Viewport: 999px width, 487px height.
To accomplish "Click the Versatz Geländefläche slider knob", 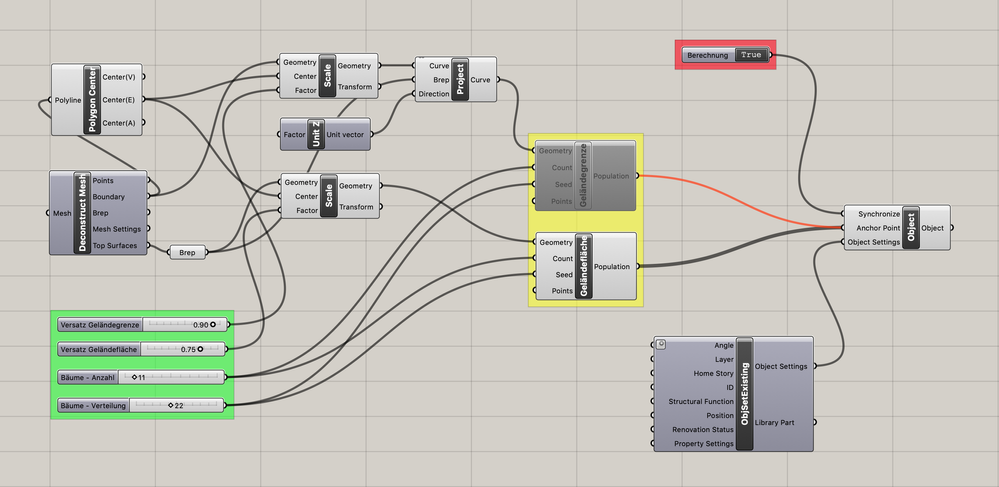I will click(x=200, y=349).
